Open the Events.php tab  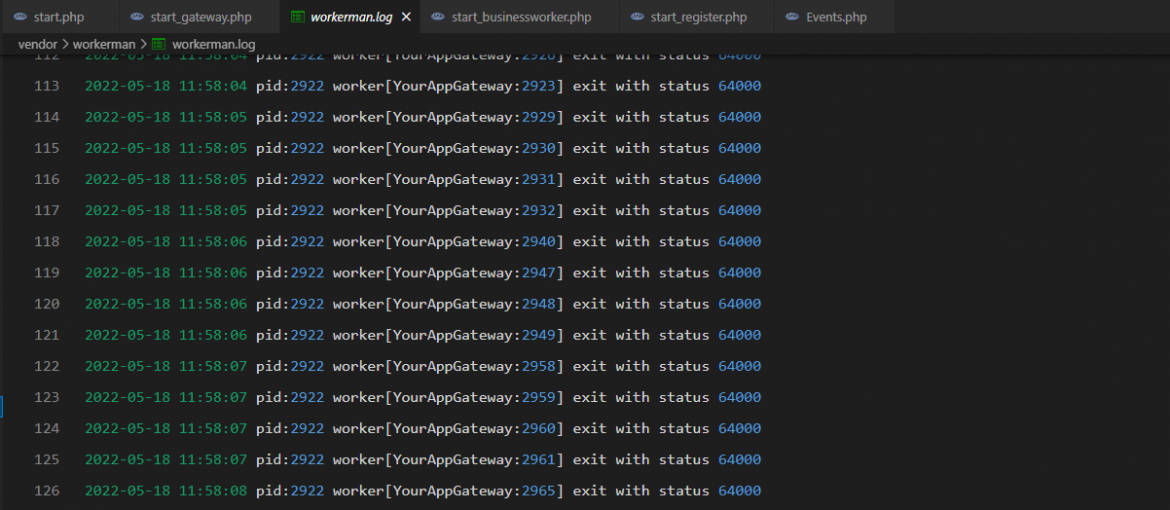[x=834, y=16]
